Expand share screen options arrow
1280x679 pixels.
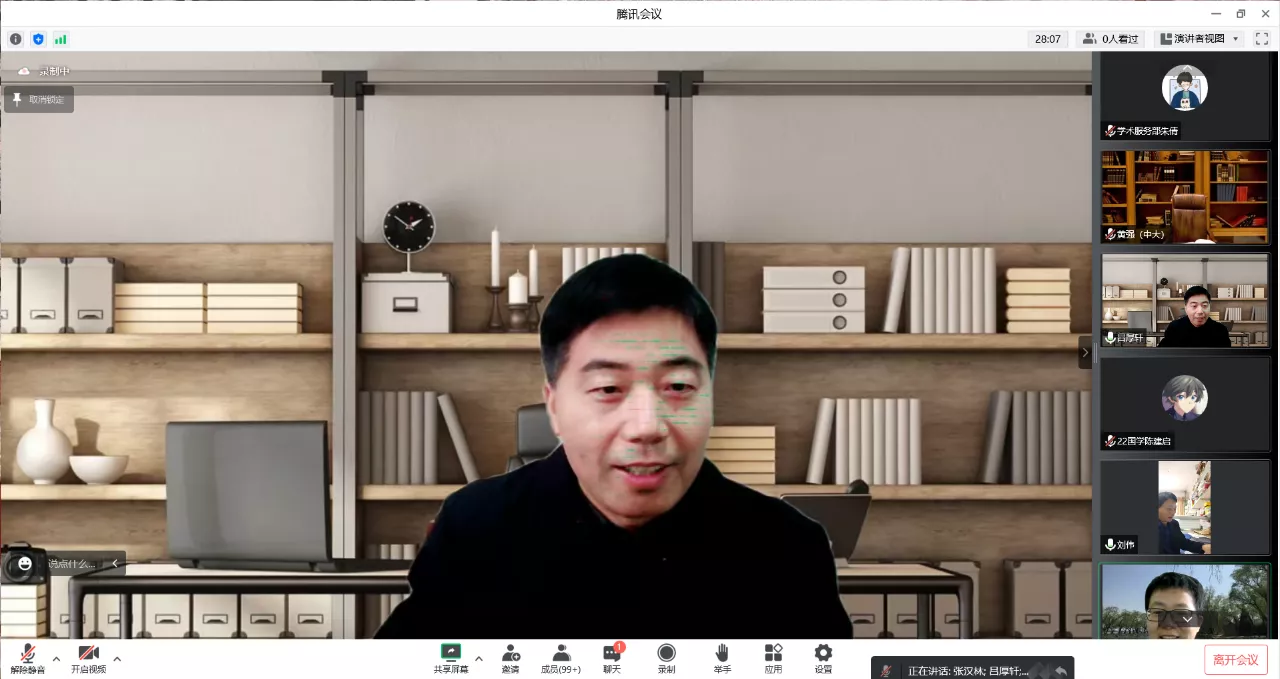tap(479, 659)
